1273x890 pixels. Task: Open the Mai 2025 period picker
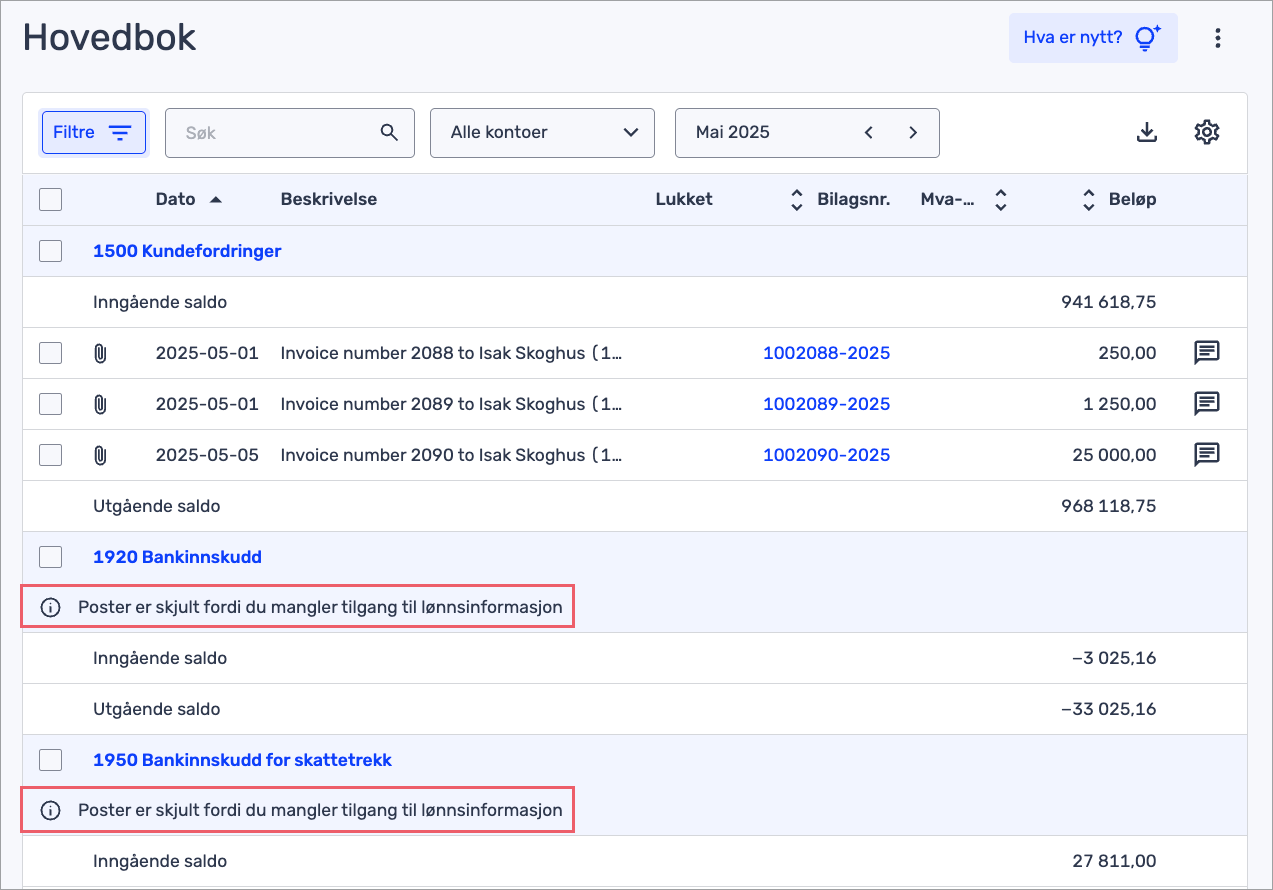pyautogui.click(x=807, y=133)
